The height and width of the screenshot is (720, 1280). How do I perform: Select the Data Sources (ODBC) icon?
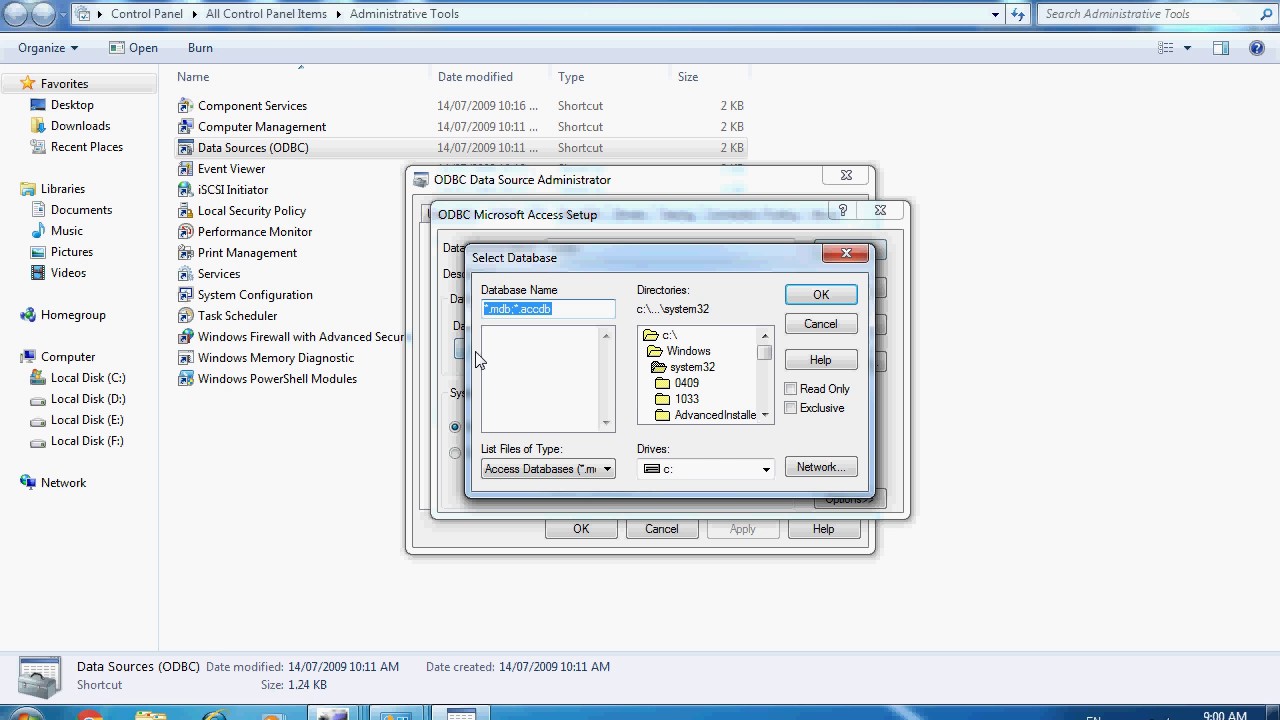click(x=185, y=147)
